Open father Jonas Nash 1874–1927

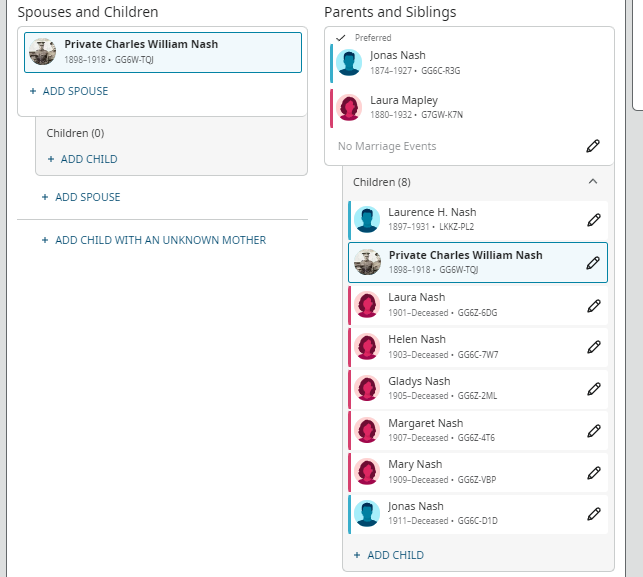[397, 56]
